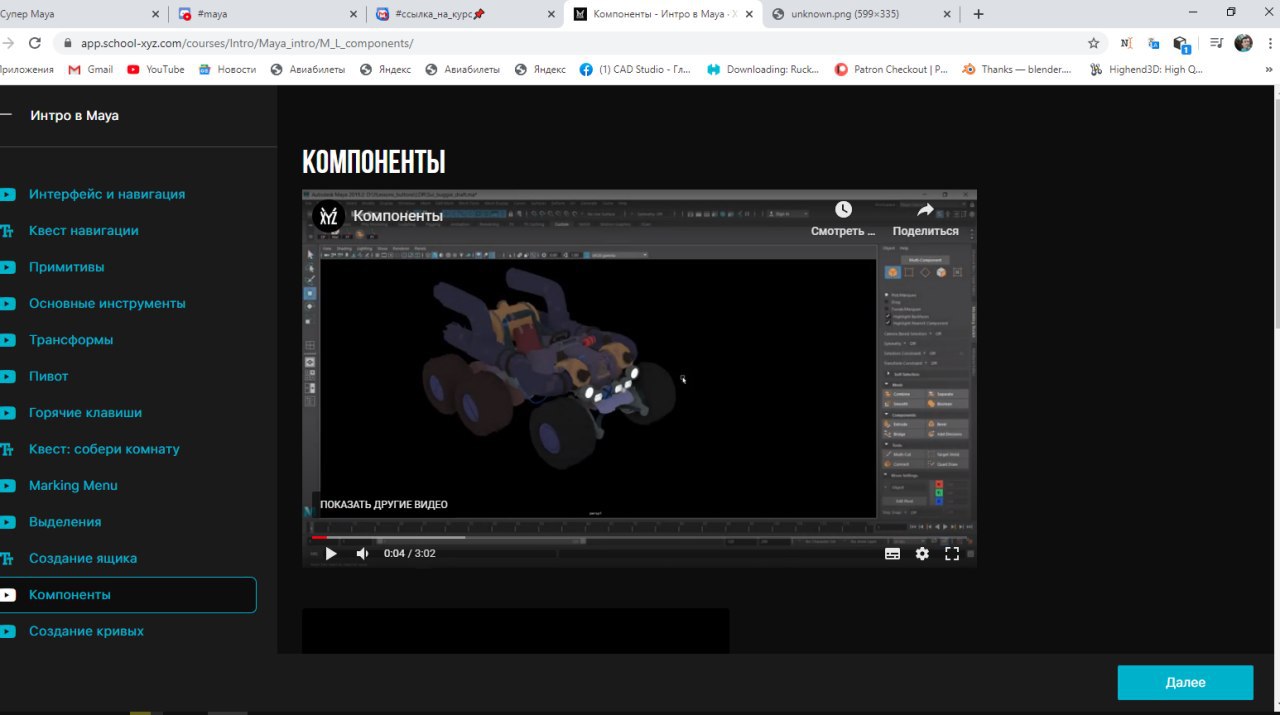Select the active Компоненты lesson in sidebar
The image size is (1280, 715).
[x=128, y=595]
